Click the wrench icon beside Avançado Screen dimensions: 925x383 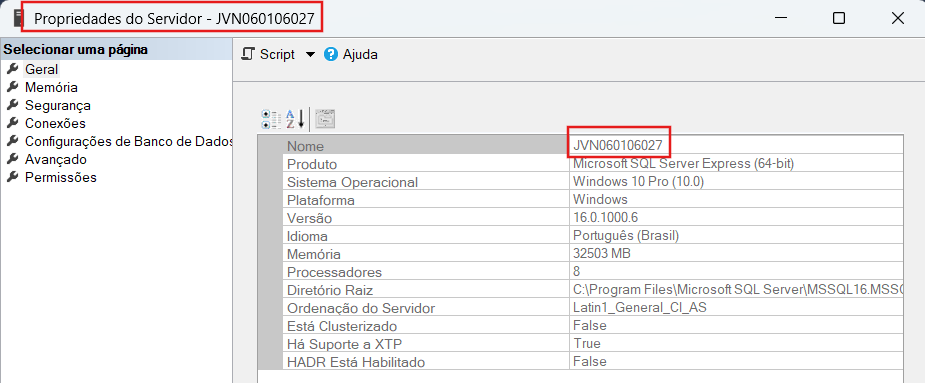12,159
